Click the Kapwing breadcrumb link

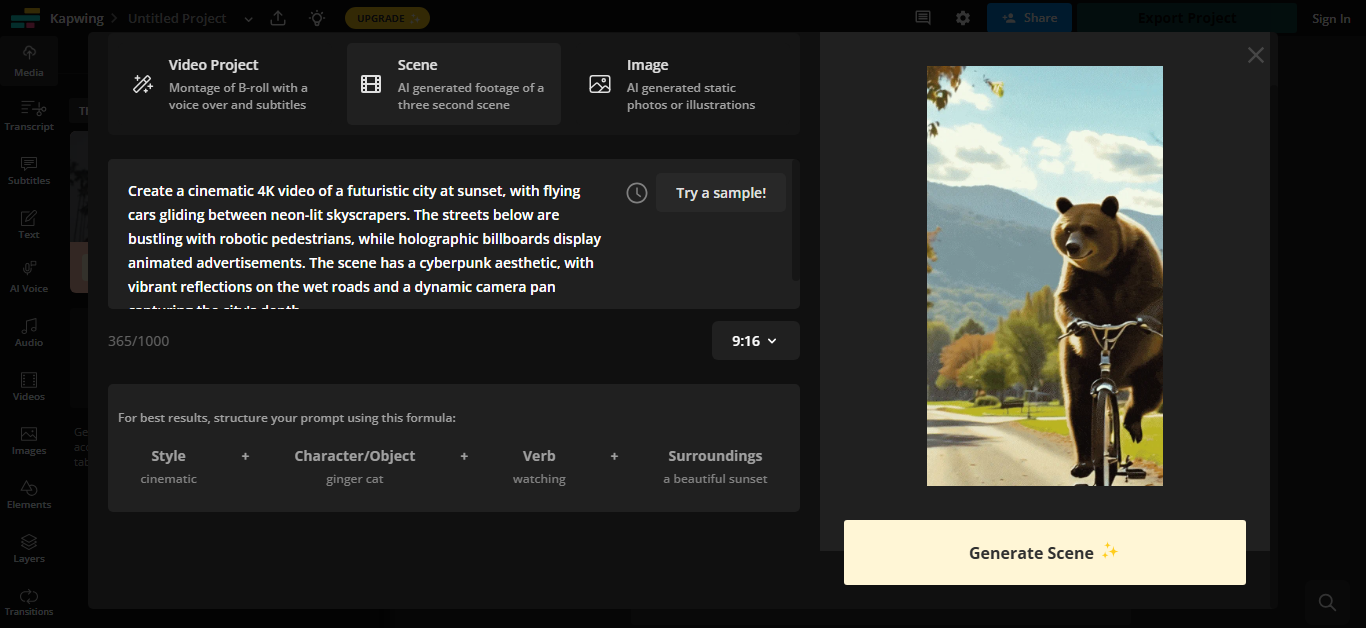click(76, 18)
